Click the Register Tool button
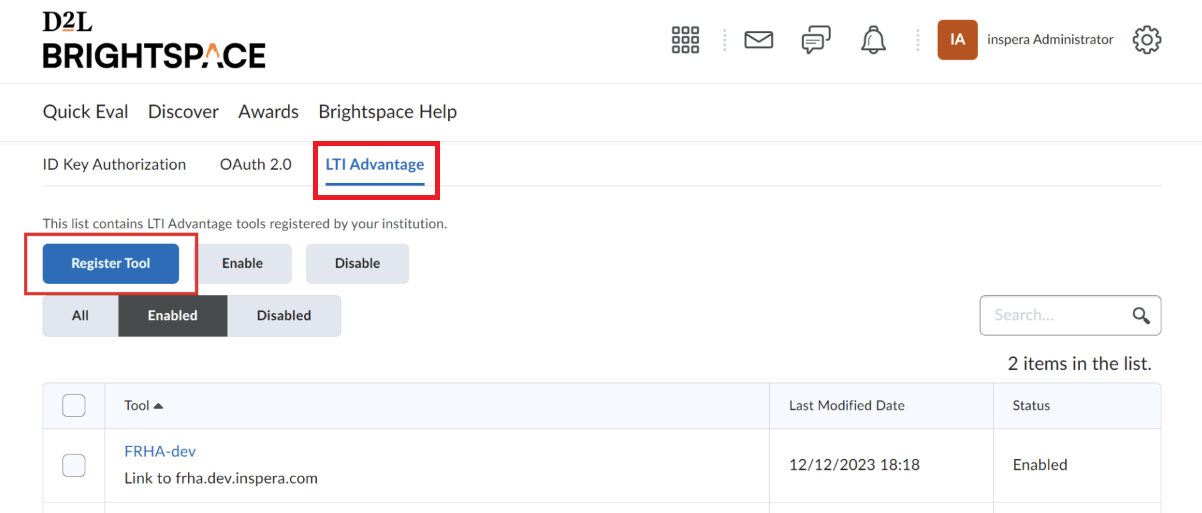Image resolution: width=1202 pixels, height=513 pixels. [x=111, y=264]
